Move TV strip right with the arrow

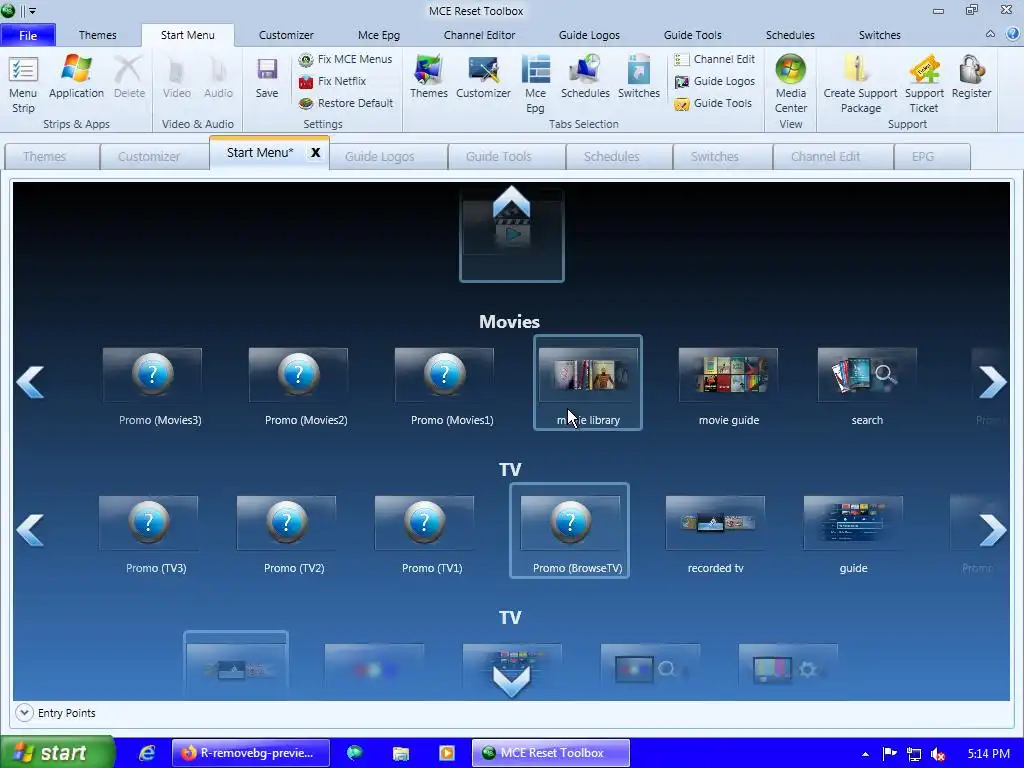(993, 530)
